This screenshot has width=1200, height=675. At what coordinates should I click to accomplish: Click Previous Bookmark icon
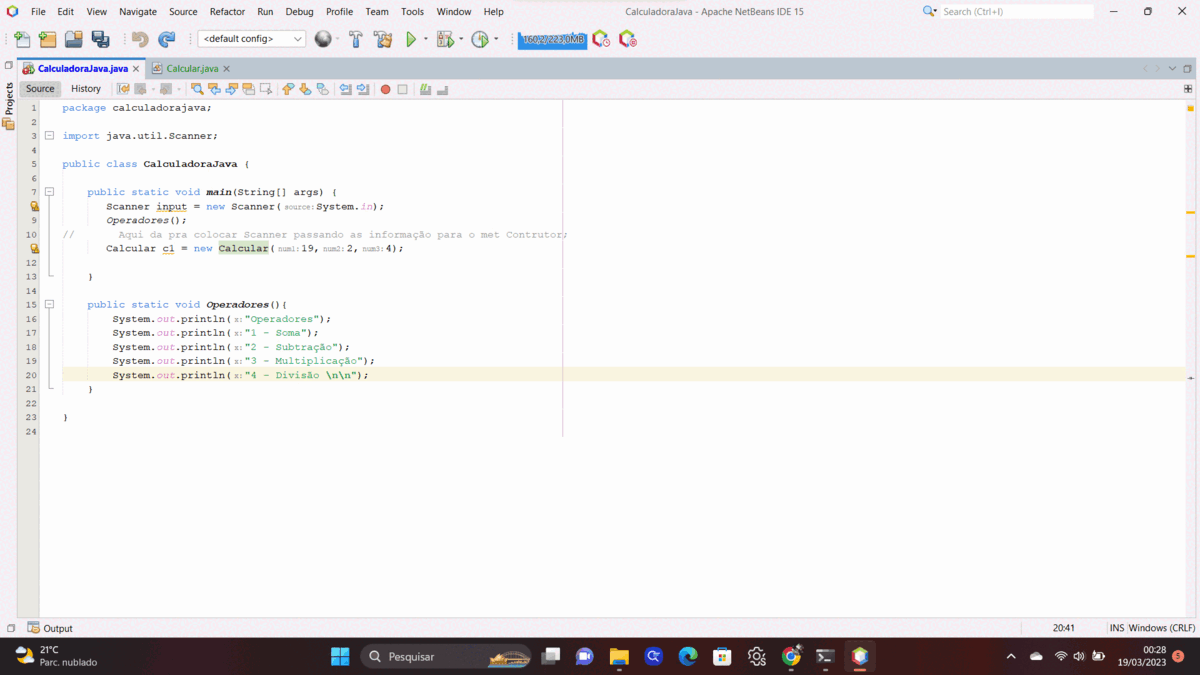(x=288, y=89)
